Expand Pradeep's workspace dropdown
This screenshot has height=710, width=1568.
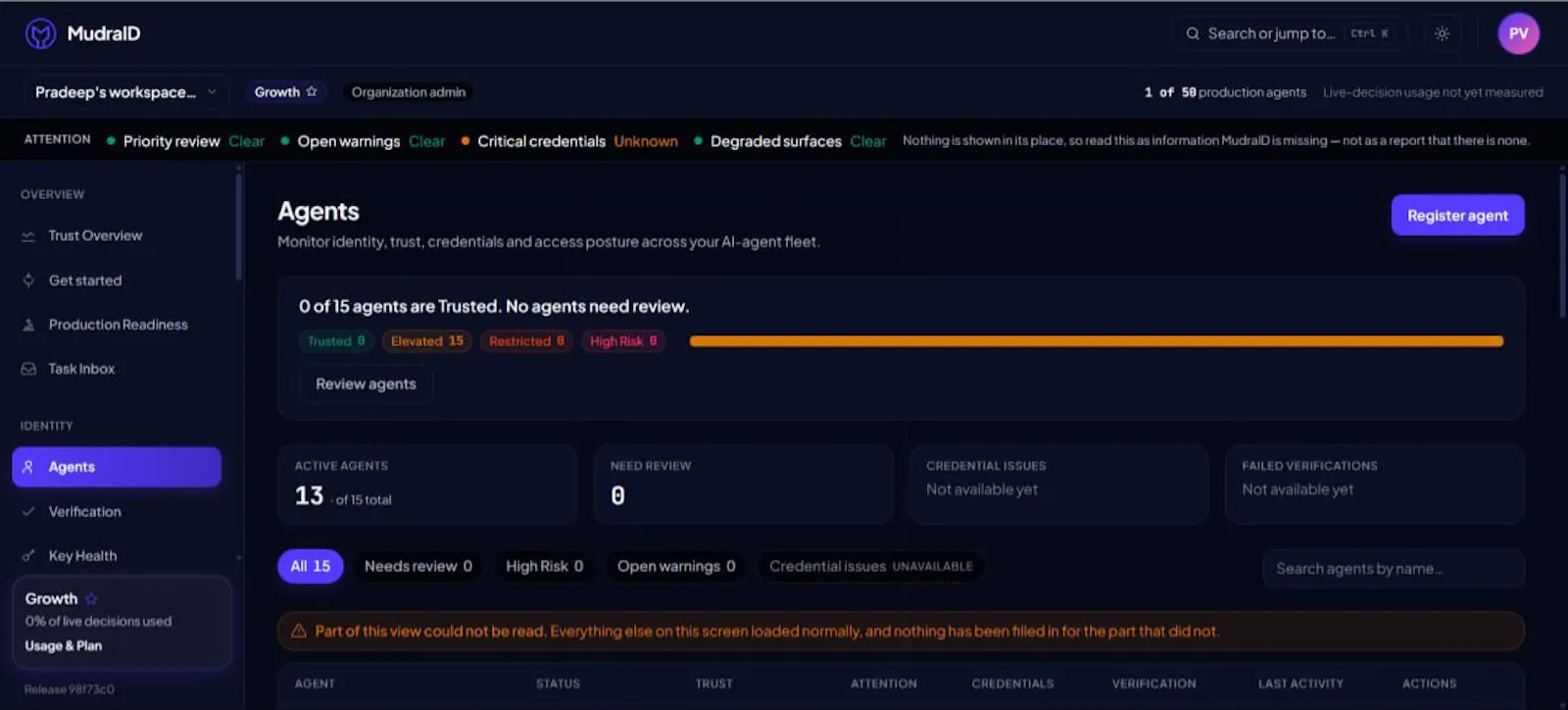click(x=126, y=92)
